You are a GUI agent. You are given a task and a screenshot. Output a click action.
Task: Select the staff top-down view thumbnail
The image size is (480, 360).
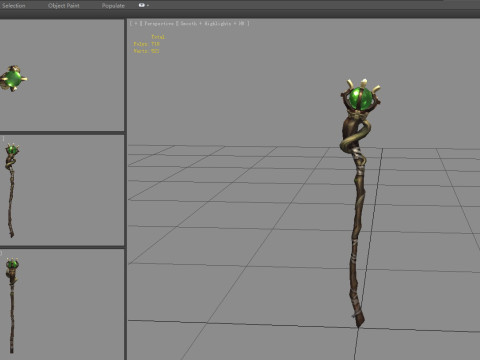click(x=13, y=78)
